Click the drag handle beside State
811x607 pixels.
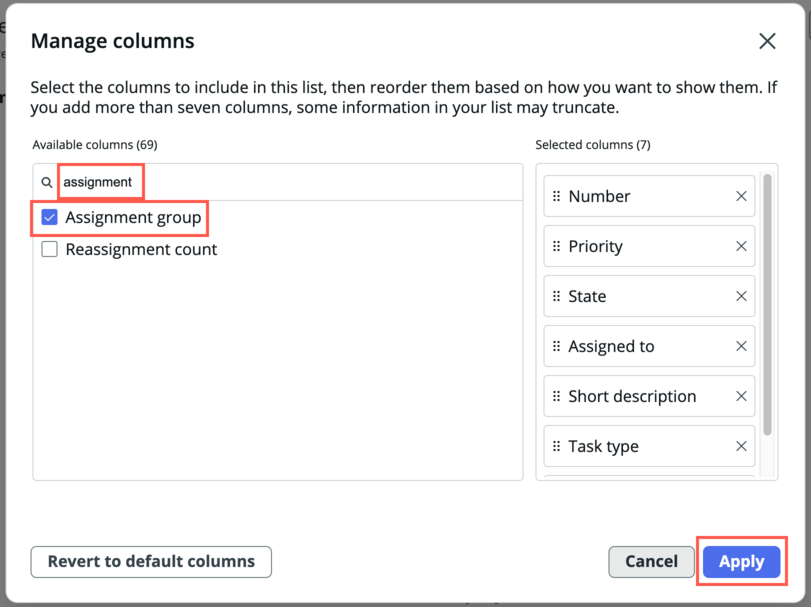coord(557,296)
